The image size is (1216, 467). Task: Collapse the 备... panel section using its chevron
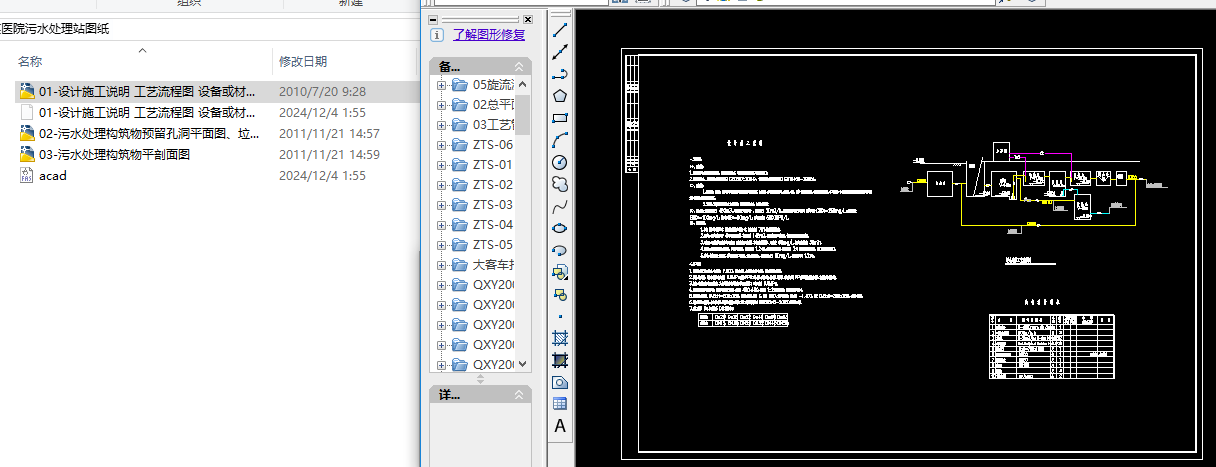[519, 66]
